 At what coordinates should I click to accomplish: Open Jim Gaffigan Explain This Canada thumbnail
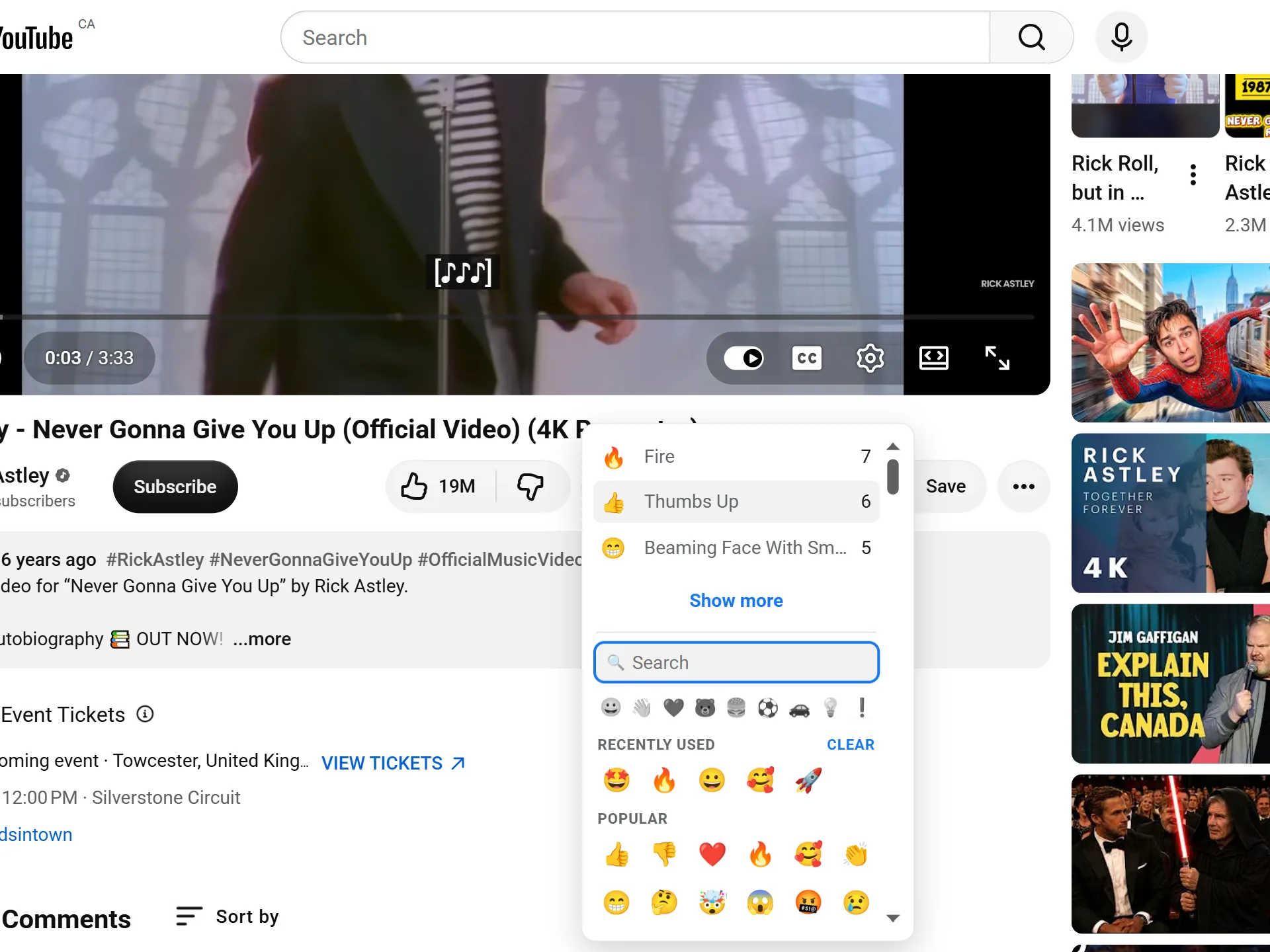1171,684
